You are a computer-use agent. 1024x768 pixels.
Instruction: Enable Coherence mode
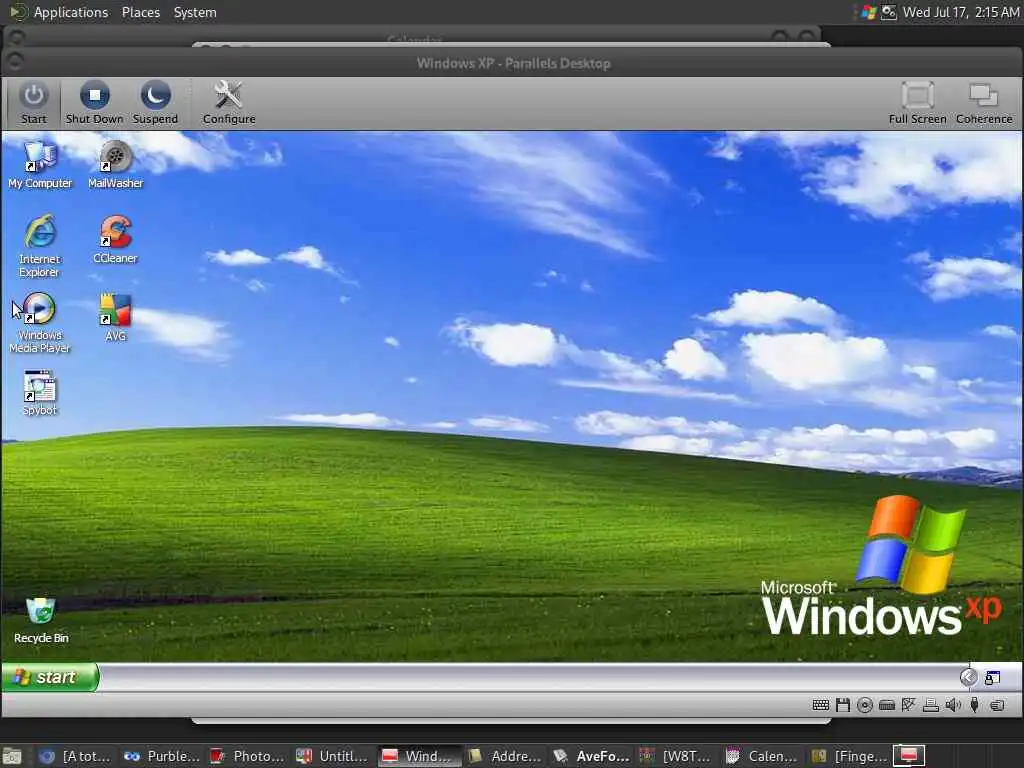coord(984,103)
